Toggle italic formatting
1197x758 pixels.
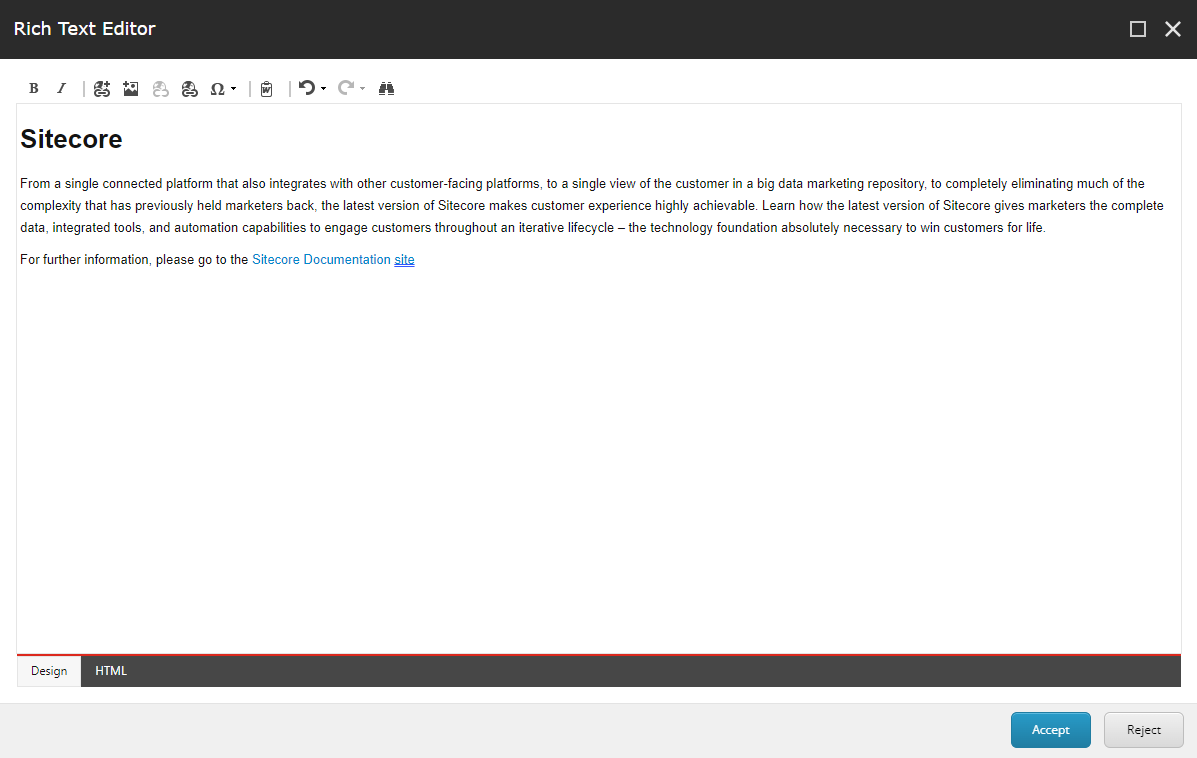coord(61,88)
